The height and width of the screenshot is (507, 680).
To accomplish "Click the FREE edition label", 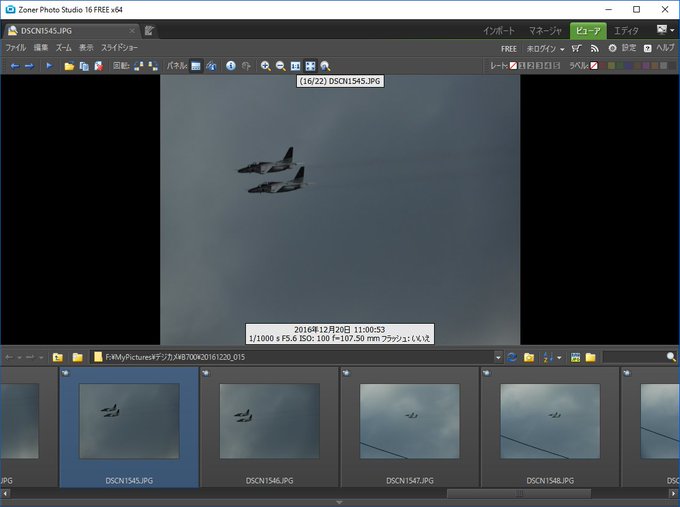I will tap(509, 49).
